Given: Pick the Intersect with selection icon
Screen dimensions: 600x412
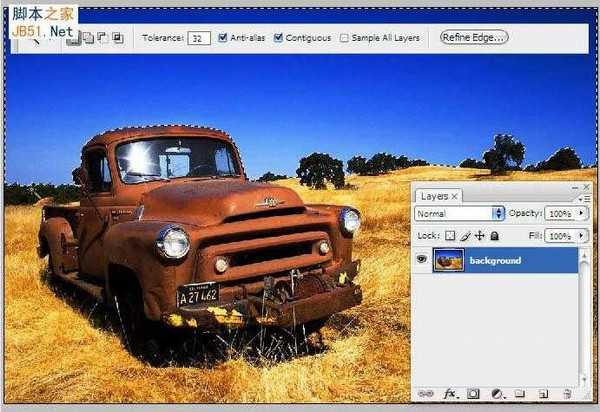Looking at the screenshot, I should [x=117, y=37].
